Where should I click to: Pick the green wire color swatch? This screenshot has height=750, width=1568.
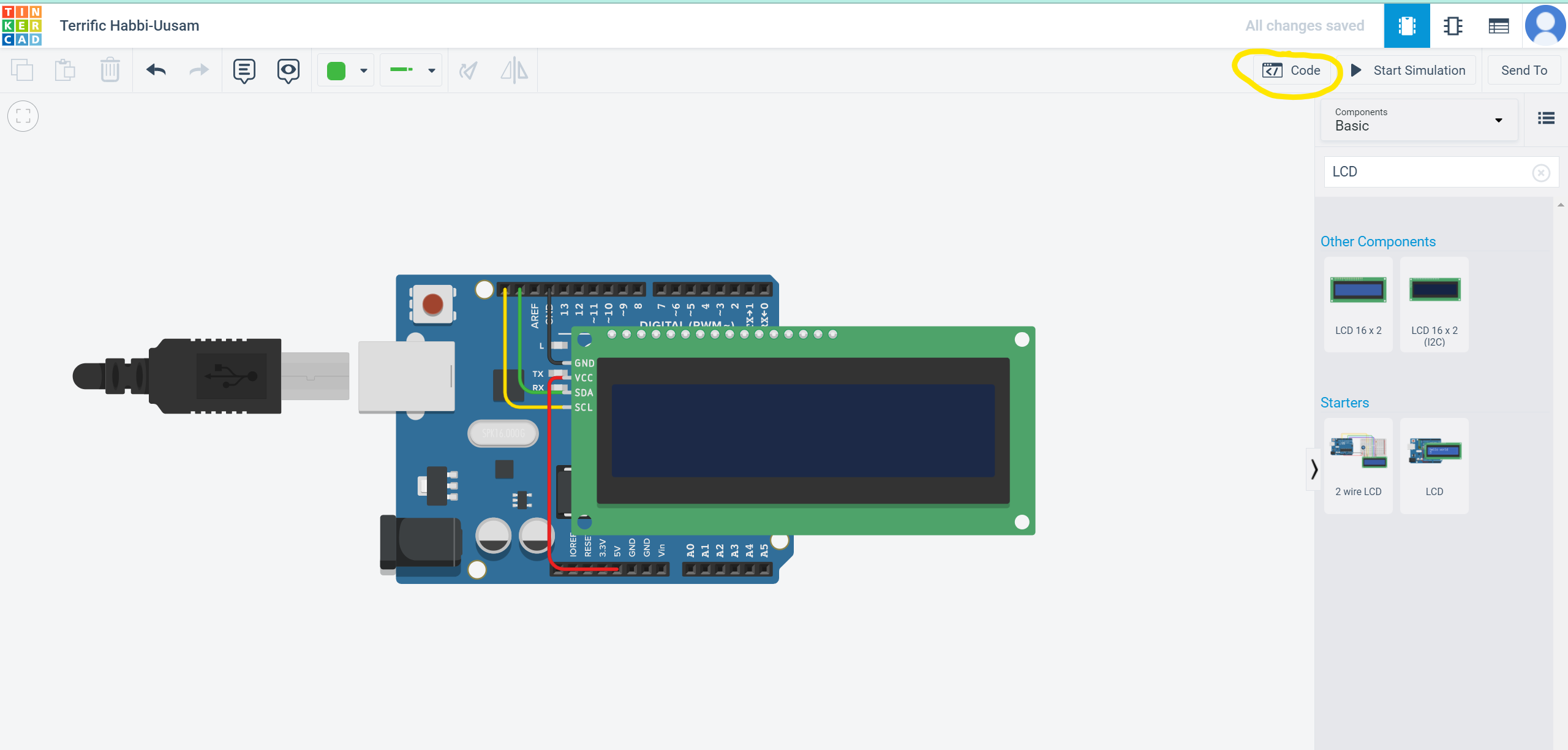coord(336,71)
